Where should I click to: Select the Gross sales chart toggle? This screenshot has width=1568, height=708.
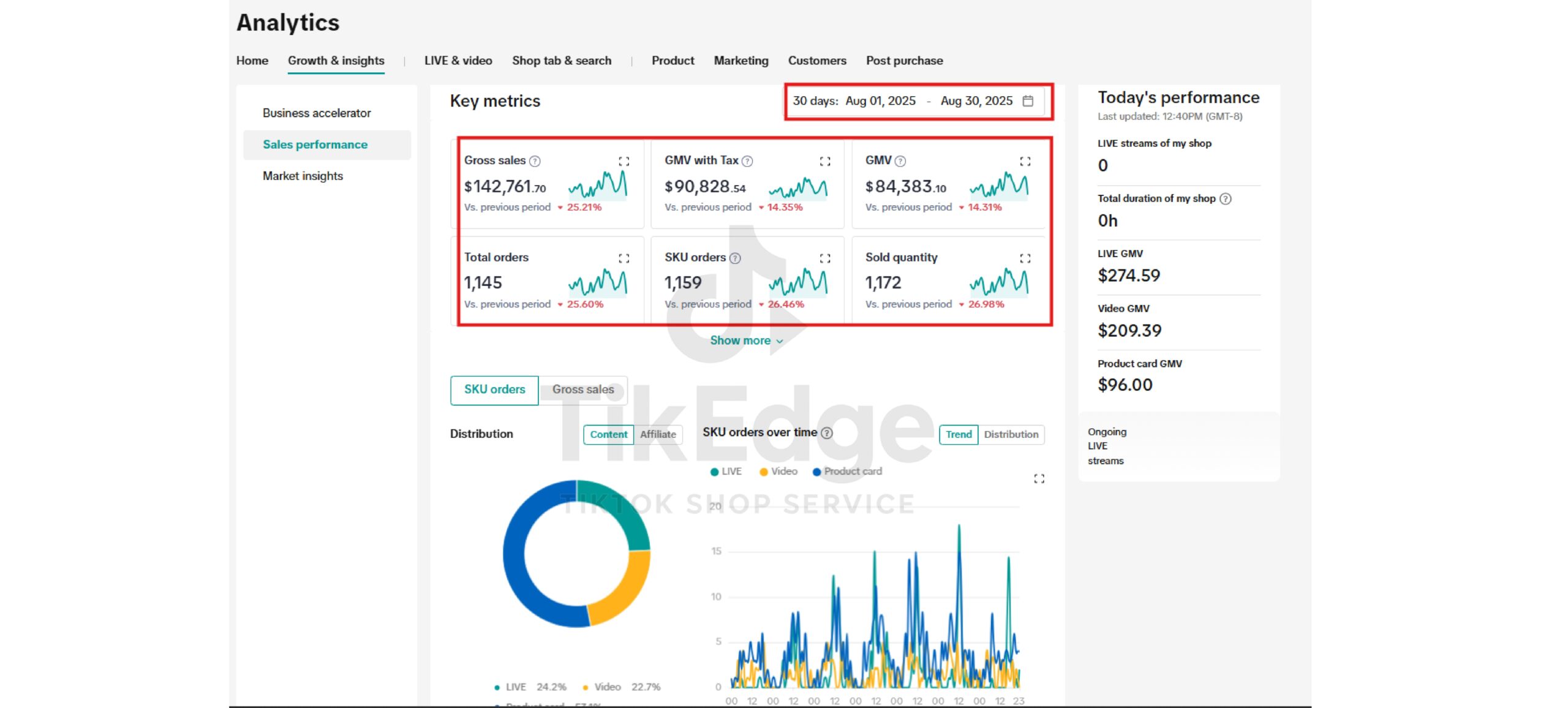click(x=582, y=390)
